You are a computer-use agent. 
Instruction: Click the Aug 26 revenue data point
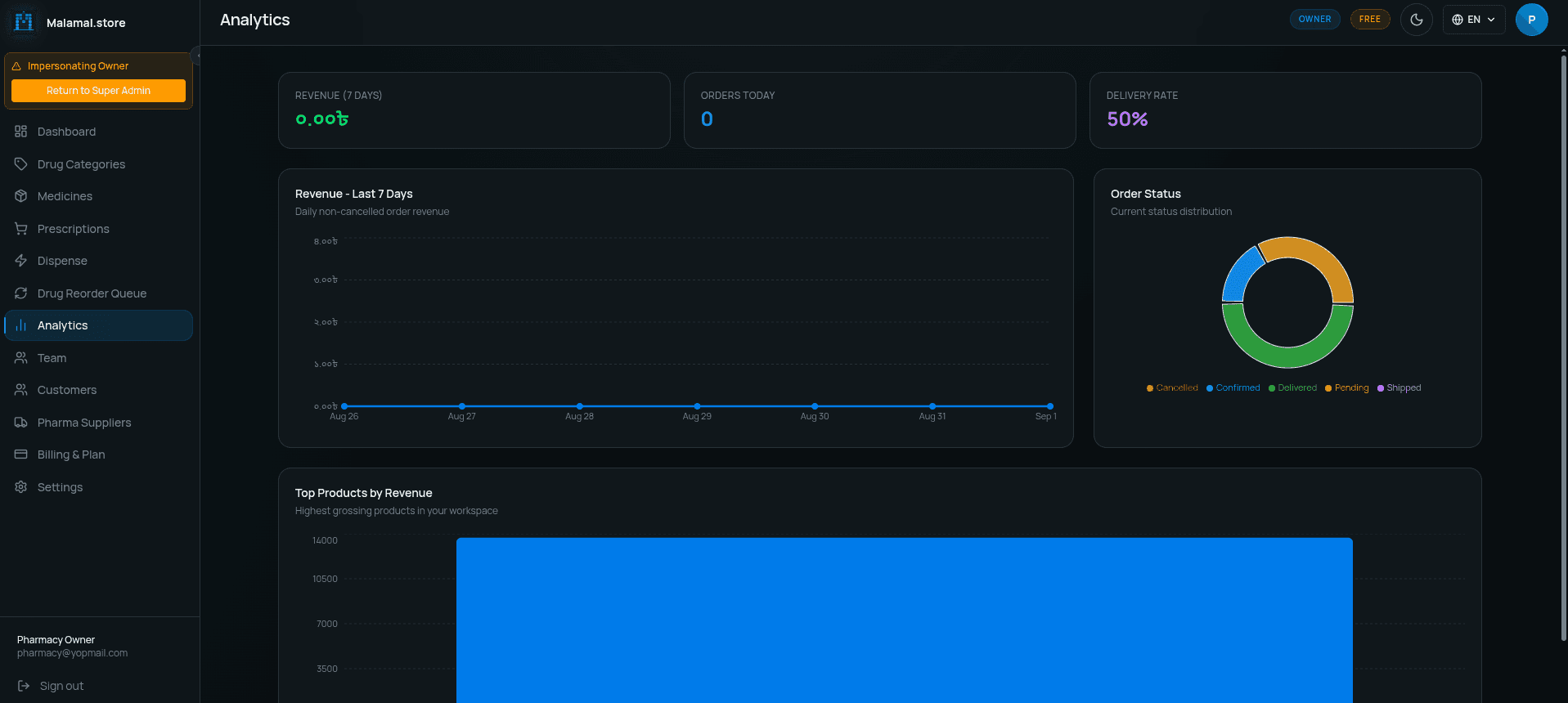pos(344,406)
